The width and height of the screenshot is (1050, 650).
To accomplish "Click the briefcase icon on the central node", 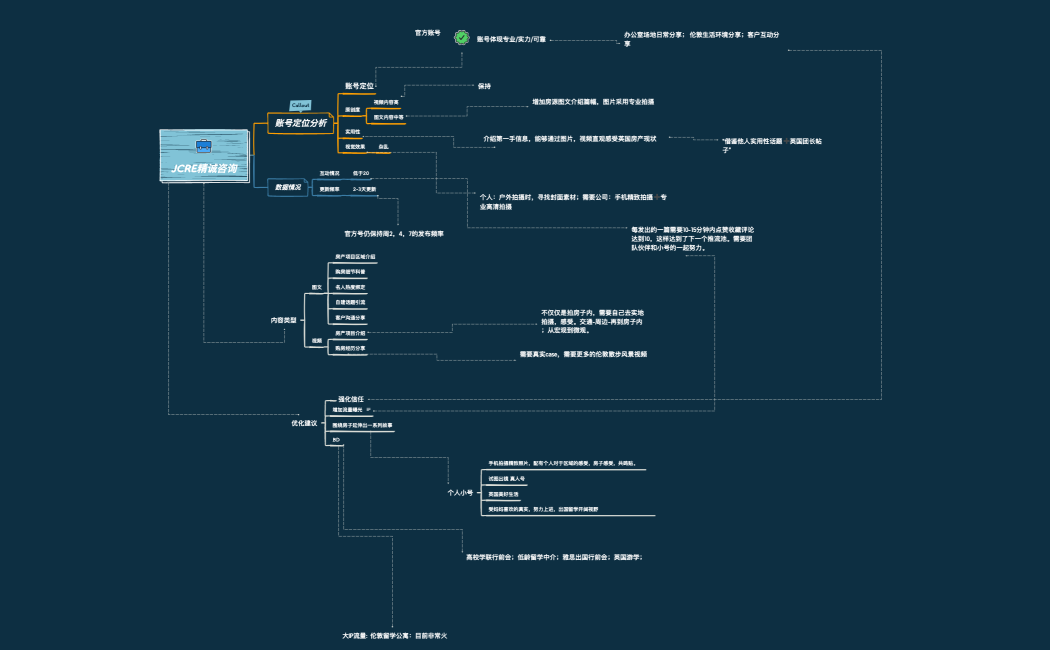I will tap(204, 146).
